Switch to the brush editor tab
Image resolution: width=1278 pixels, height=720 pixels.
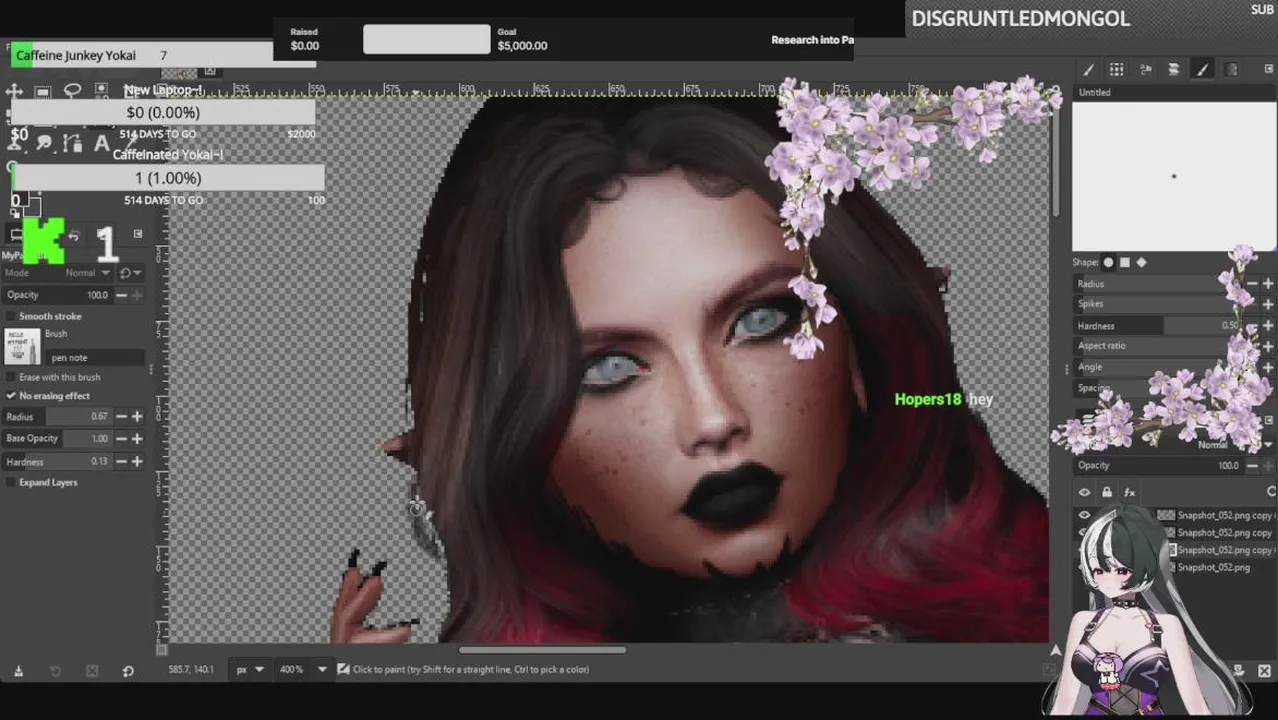click(x=1203, y=69)
